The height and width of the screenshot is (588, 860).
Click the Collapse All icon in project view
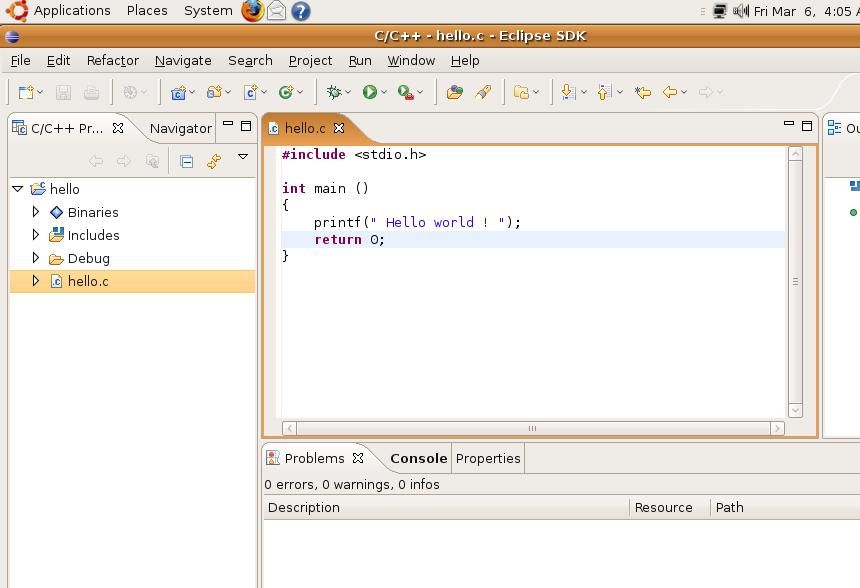pyautogui.click(x=186, y=160)
